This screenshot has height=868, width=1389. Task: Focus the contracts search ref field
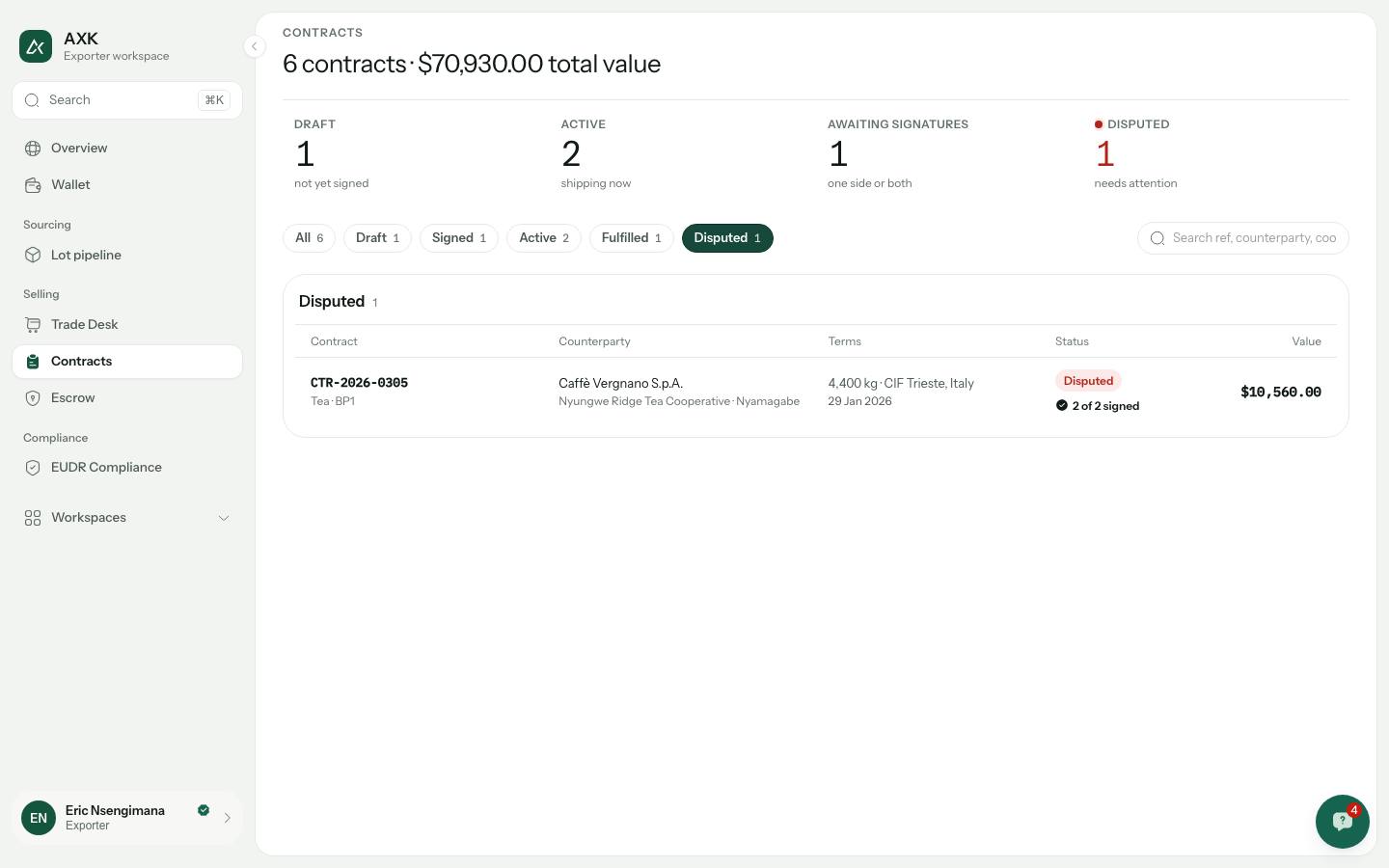[x=1243, y=238]
